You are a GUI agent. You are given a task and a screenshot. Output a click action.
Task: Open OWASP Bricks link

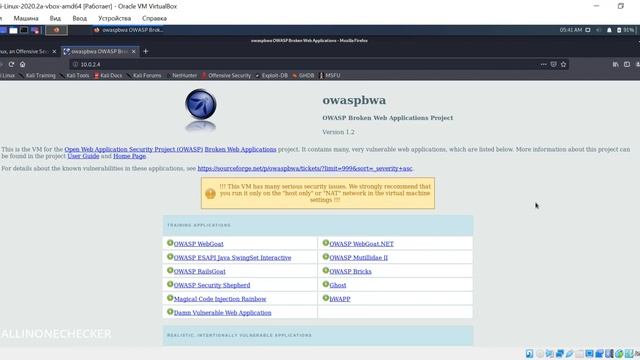click(351, 271)
